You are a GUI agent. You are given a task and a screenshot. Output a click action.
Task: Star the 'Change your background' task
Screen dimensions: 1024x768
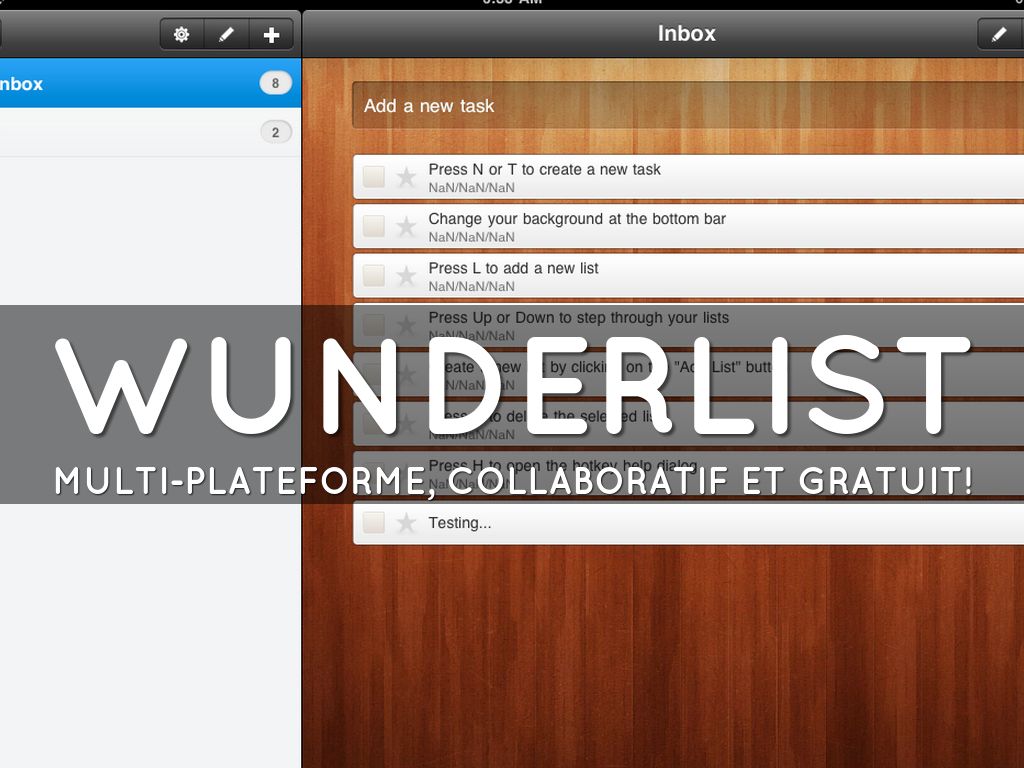click(x=406, y=227)
